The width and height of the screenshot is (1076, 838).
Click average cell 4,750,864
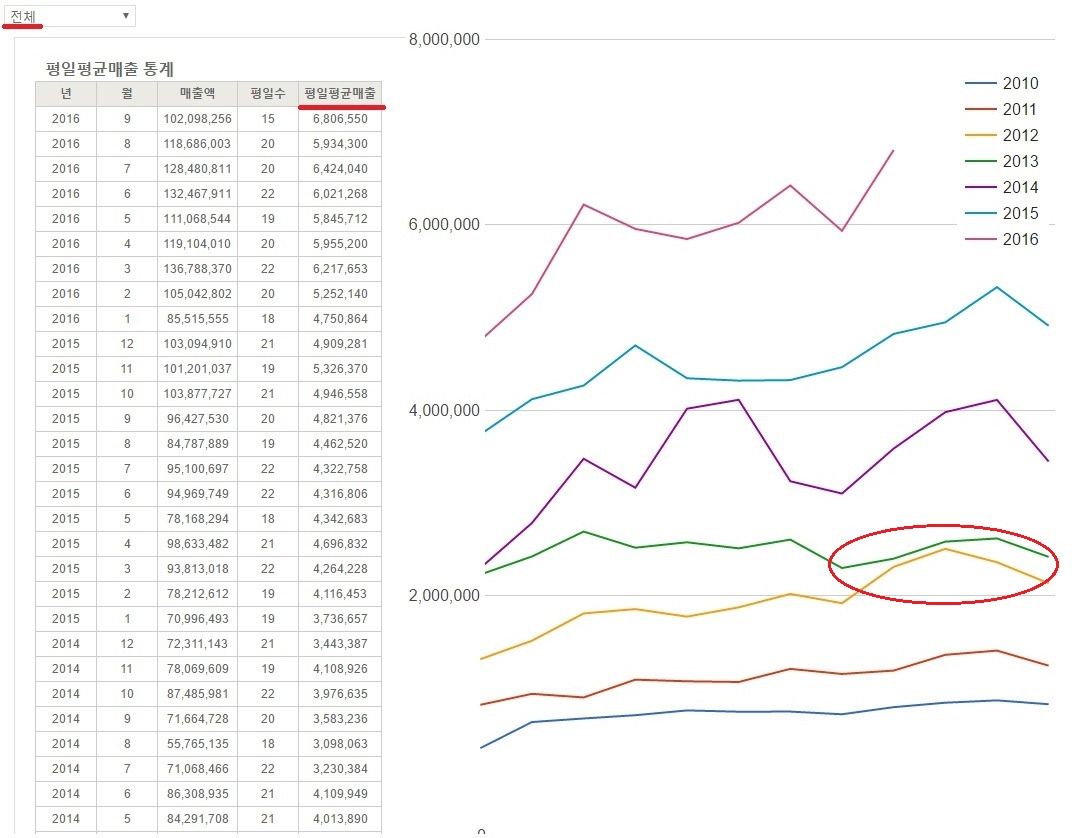(x=340, y=318)
